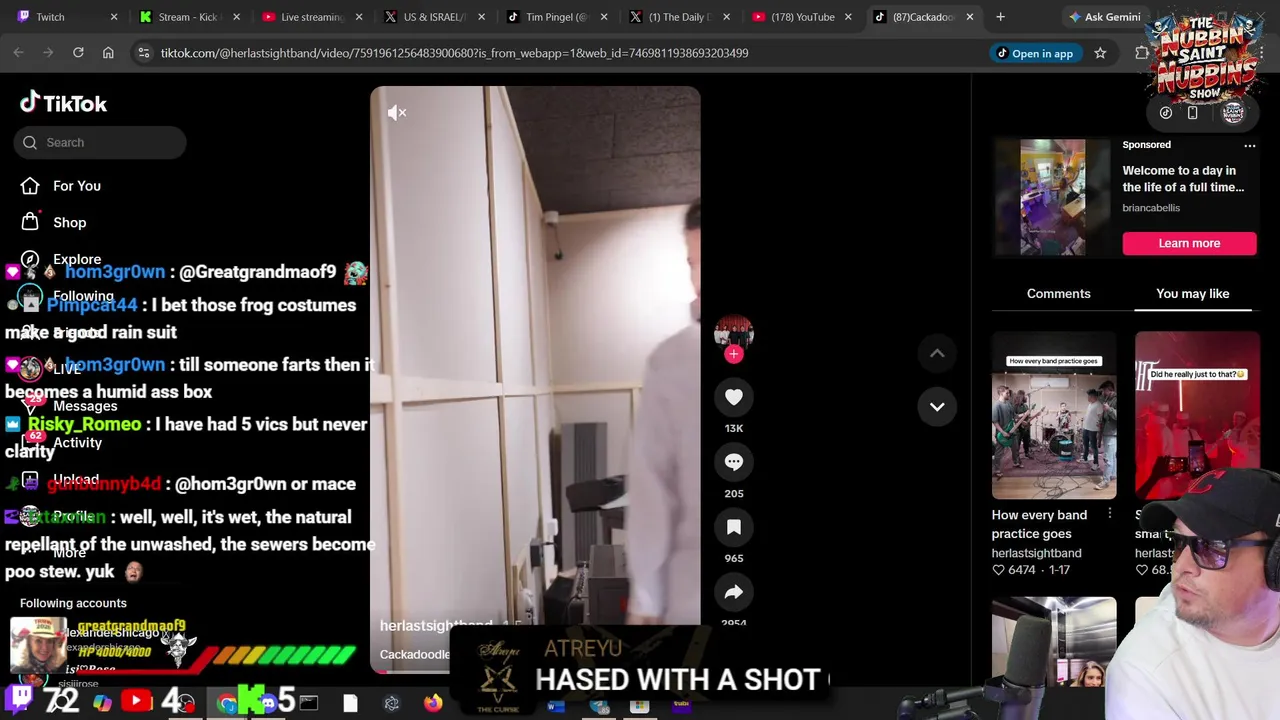Follow herlastsightband using the red plus badge
This screenshot has height=720, width=1280.
click(734, 354)
